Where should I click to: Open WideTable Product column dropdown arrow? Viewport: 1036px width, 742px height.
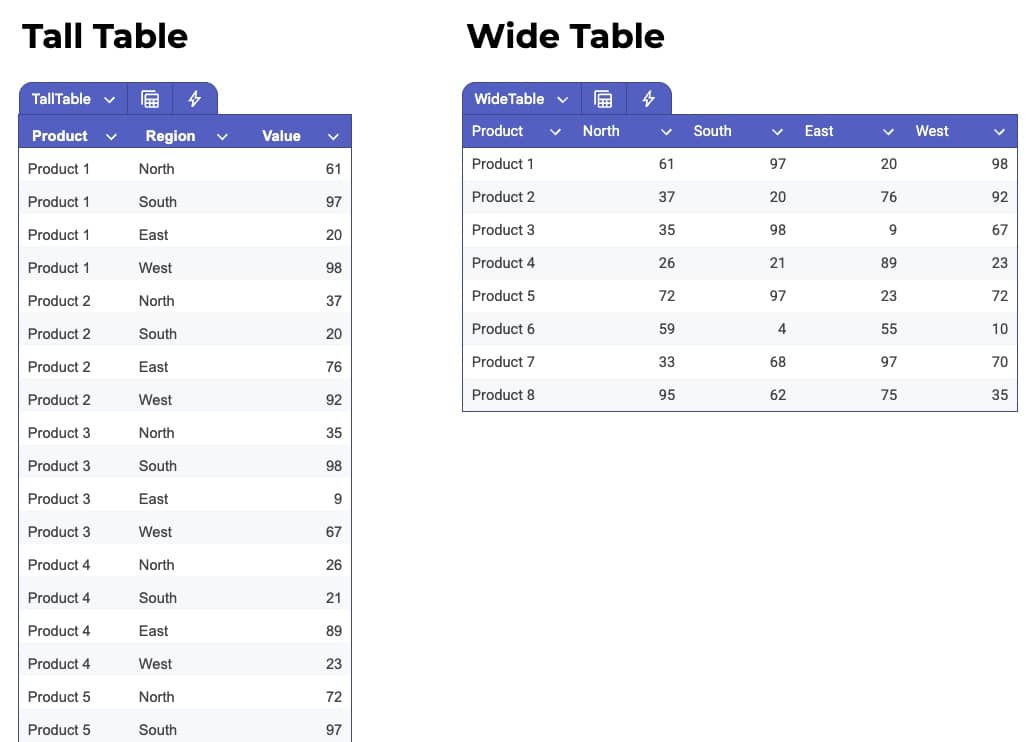tap(556, 131)
